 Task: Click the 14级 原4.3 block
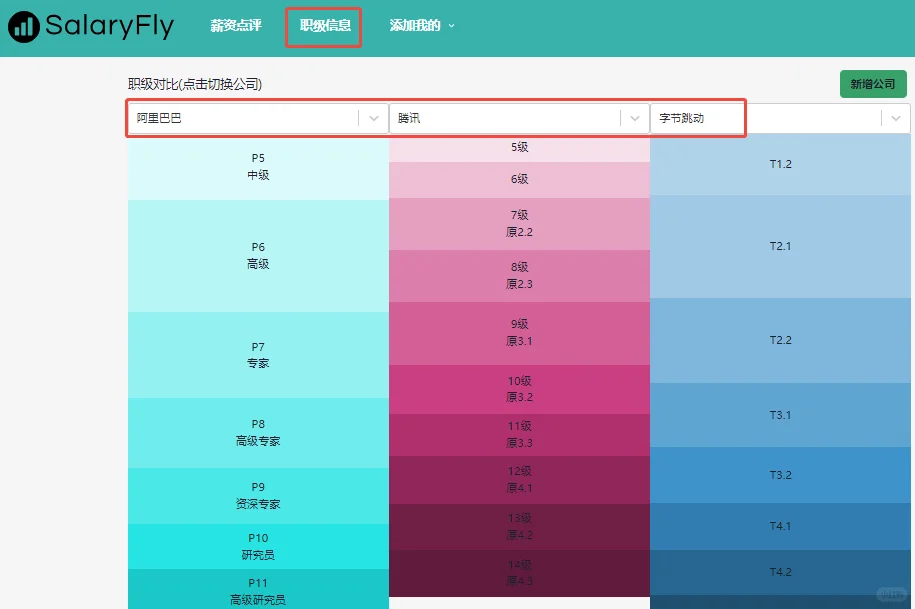(x=519, y=573)
